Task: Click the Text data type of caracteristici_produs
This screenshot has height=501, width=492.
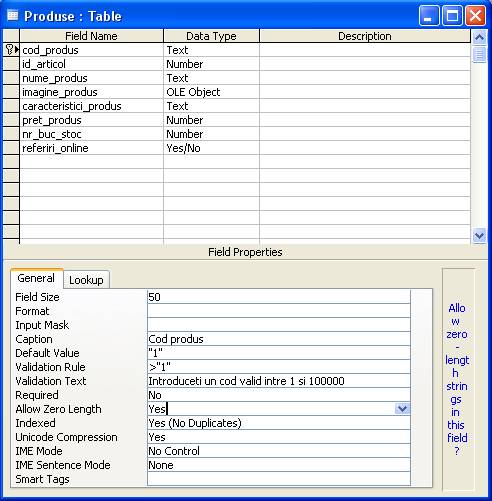Action: coord(211,106)
